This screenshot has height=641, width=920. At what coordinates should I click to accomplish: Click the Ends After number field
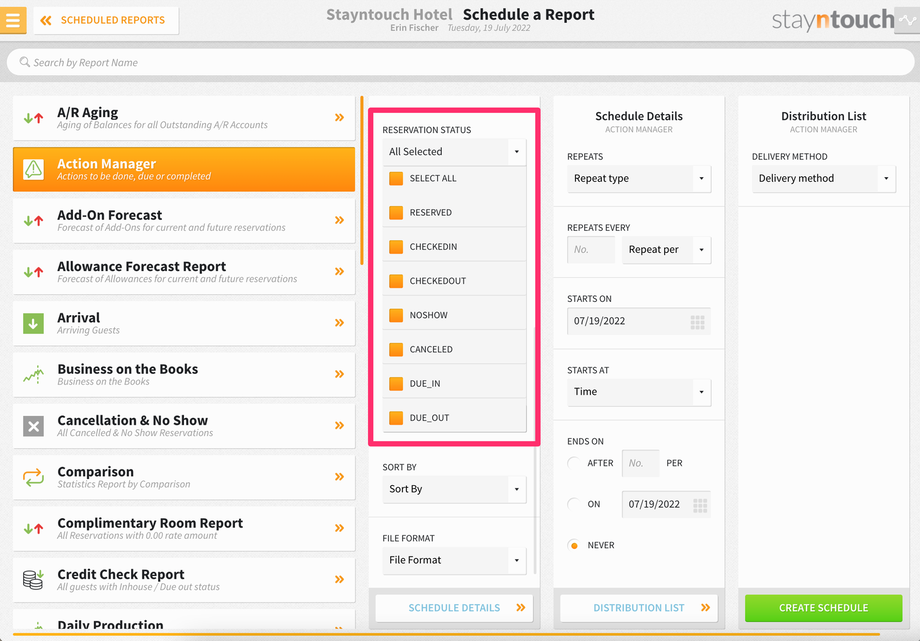pos(641,463)
